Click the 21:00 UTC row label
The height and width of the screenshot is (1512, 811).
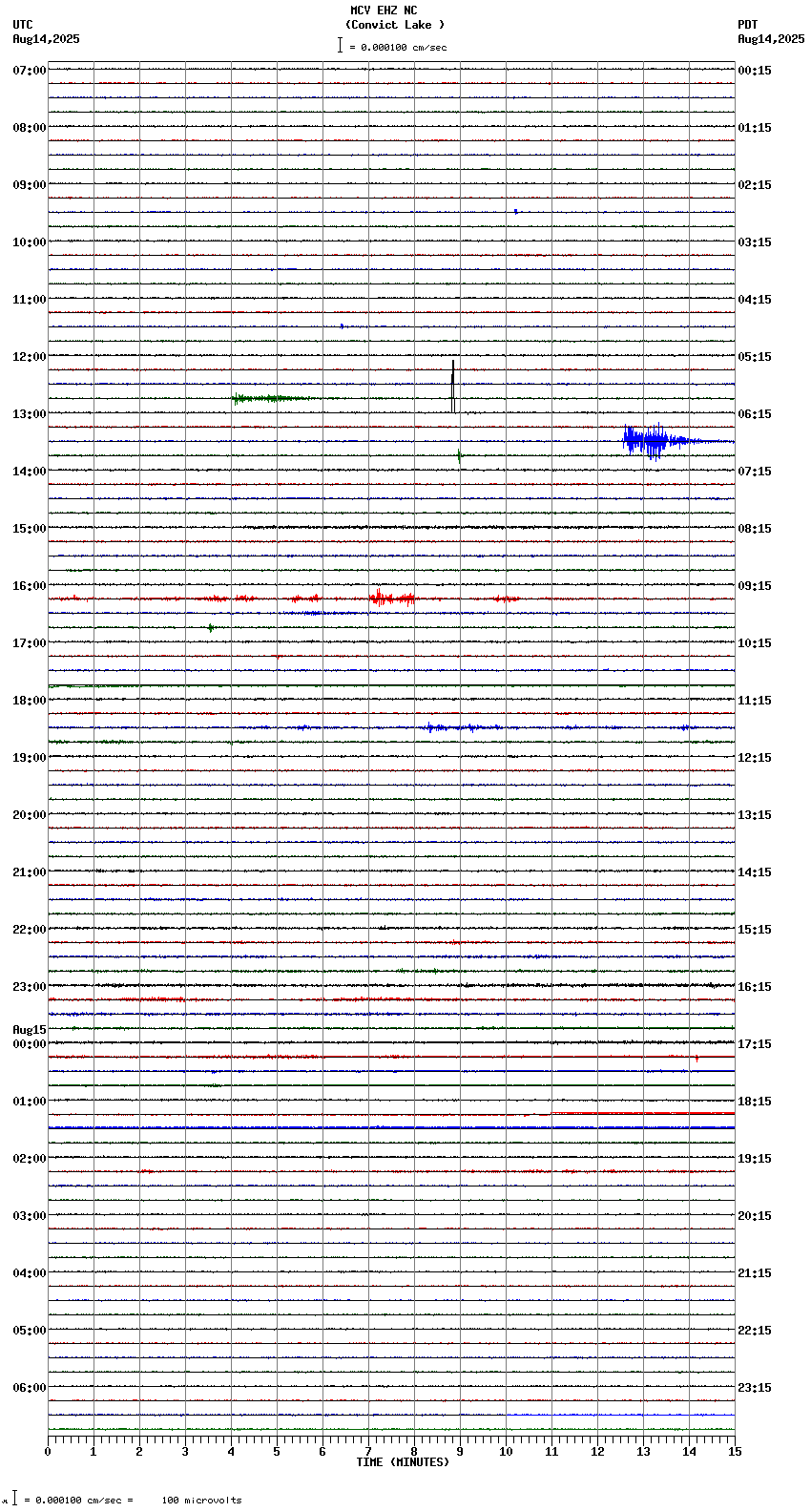tap(30, 872)
